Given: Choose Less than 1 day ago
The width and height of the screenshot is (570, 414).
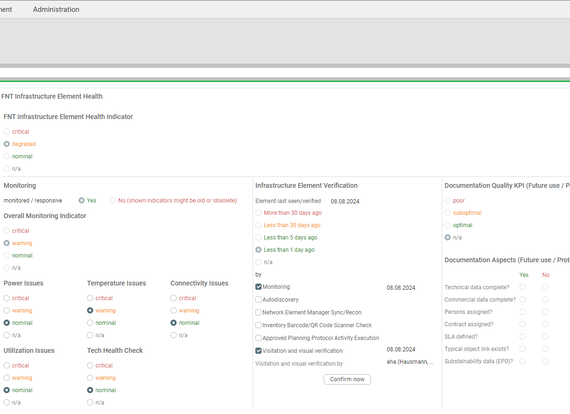Looking at the screenshot, I should click(x=258, y=250).
